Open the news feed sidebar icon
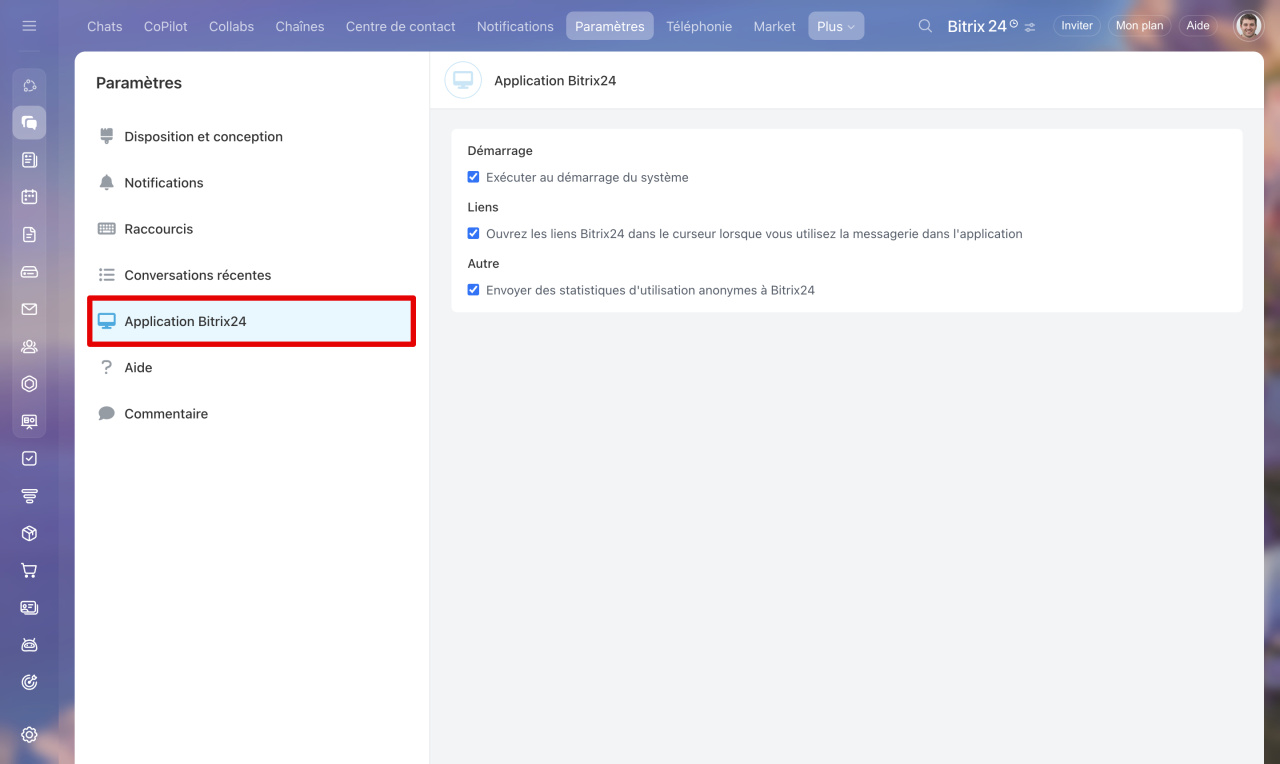 coord(29,160)
